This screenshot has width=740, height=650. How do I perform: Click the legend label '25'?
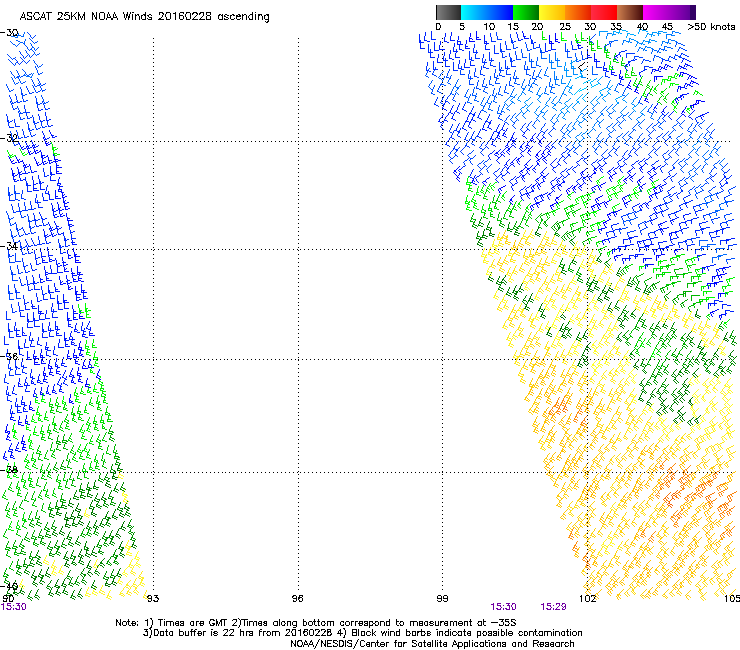point(565,27)
